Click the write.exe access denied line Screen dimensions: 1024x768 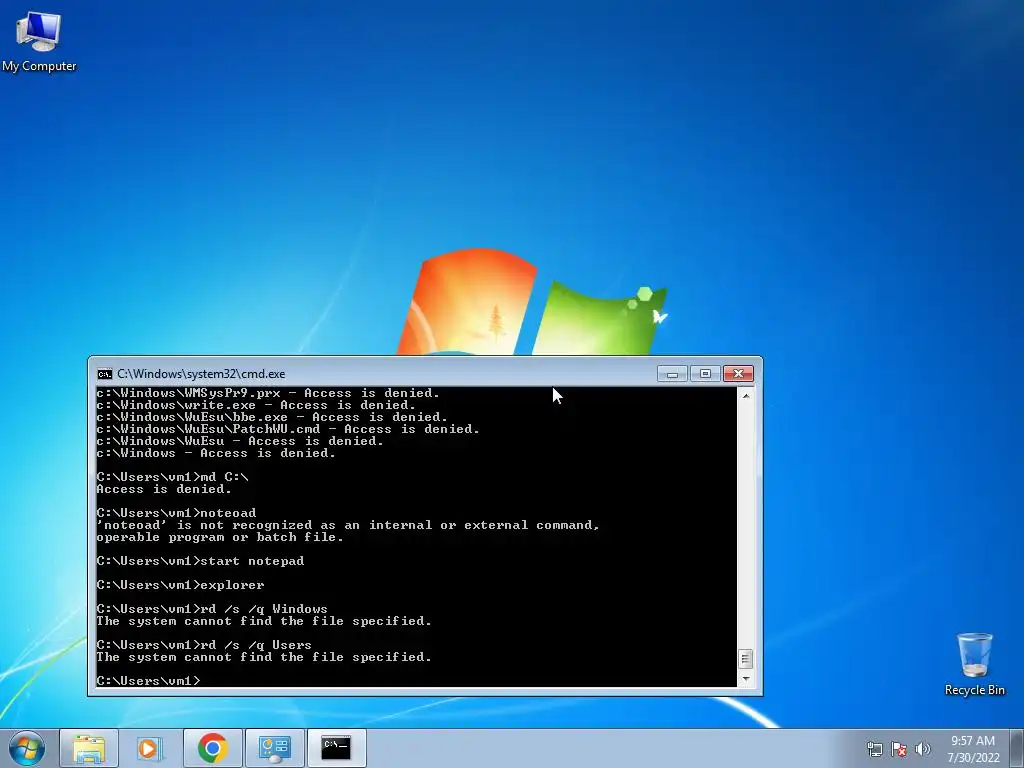click(255, 405)
